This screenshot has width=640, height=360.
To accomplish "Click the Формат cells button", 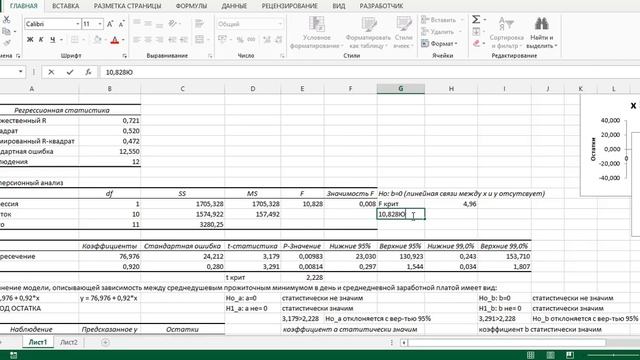I will click(440, 43).
